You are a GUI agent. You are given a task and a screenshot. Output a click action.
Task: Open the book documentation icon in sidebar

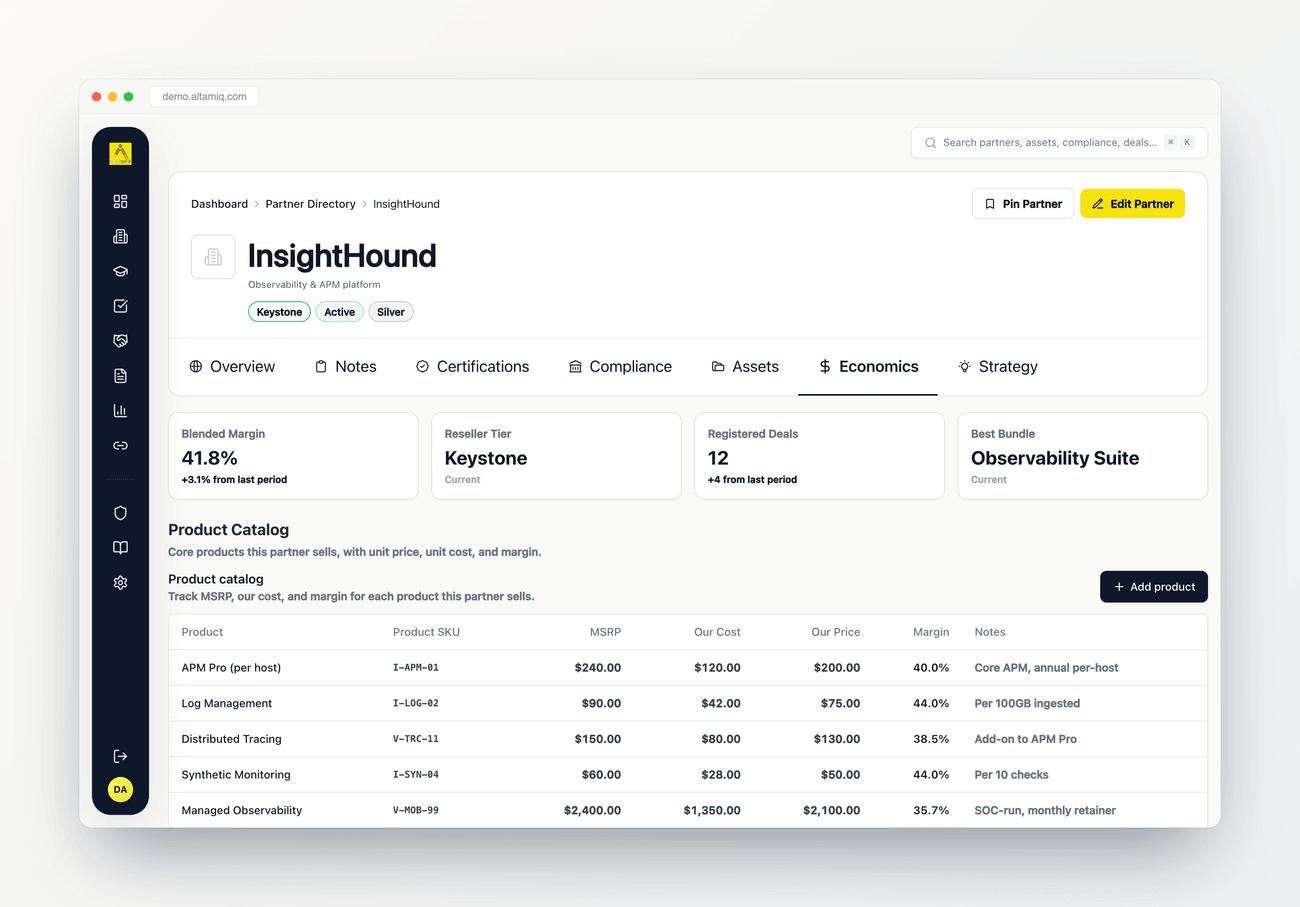click(120, 548)
